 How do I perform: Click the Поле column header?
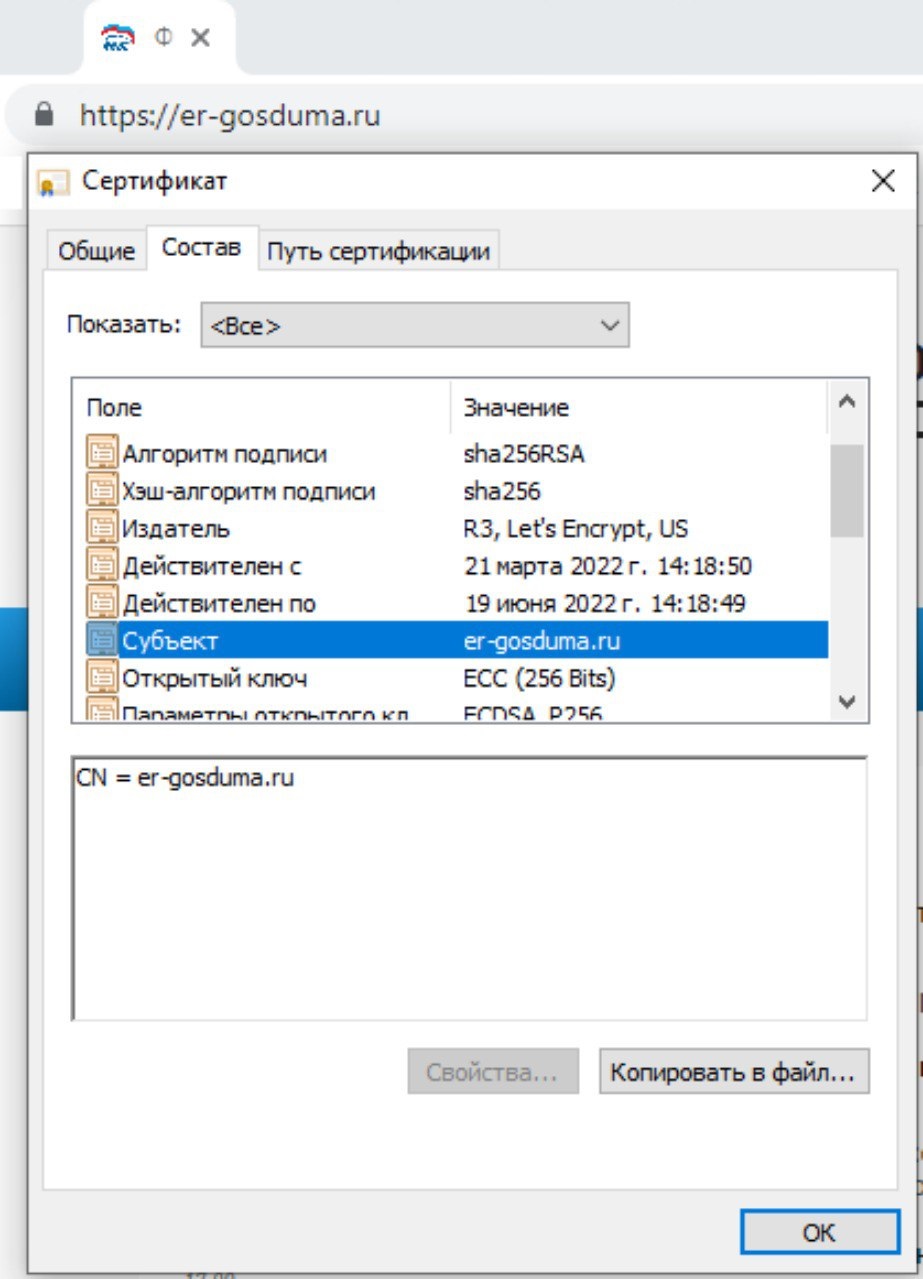coord(262,407)
